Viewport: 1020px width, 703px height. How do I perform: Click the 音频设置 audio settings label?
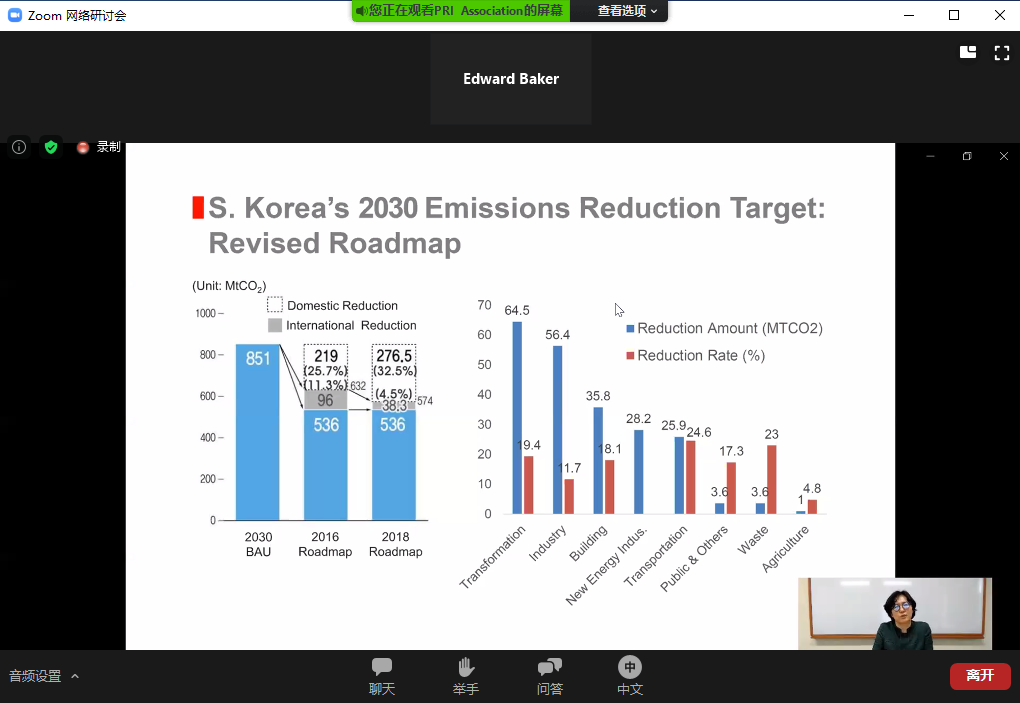point(35,676)
